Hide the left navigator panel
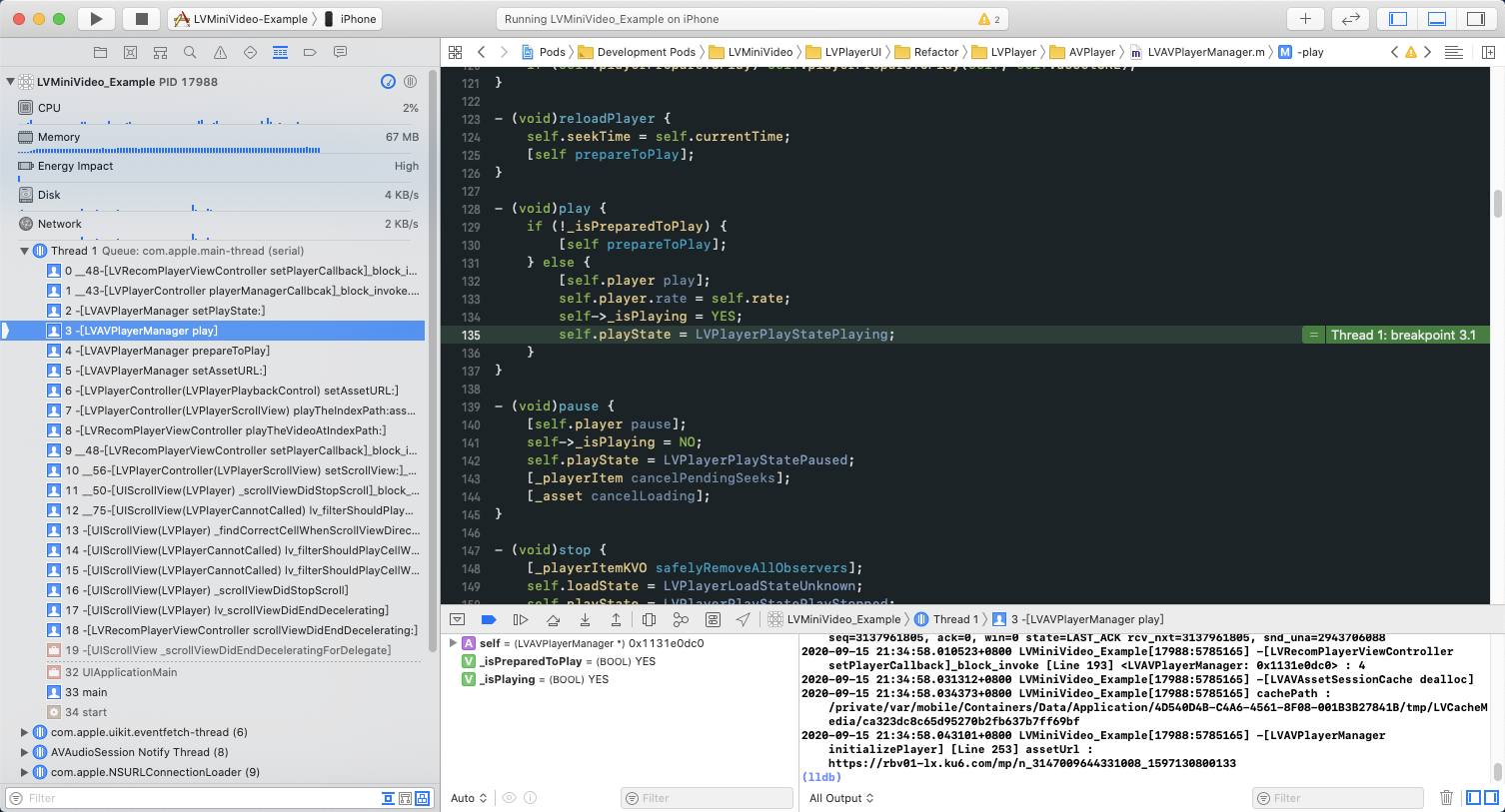Viewport: 1505px width, 812px height. click(x=1396, y=18)
